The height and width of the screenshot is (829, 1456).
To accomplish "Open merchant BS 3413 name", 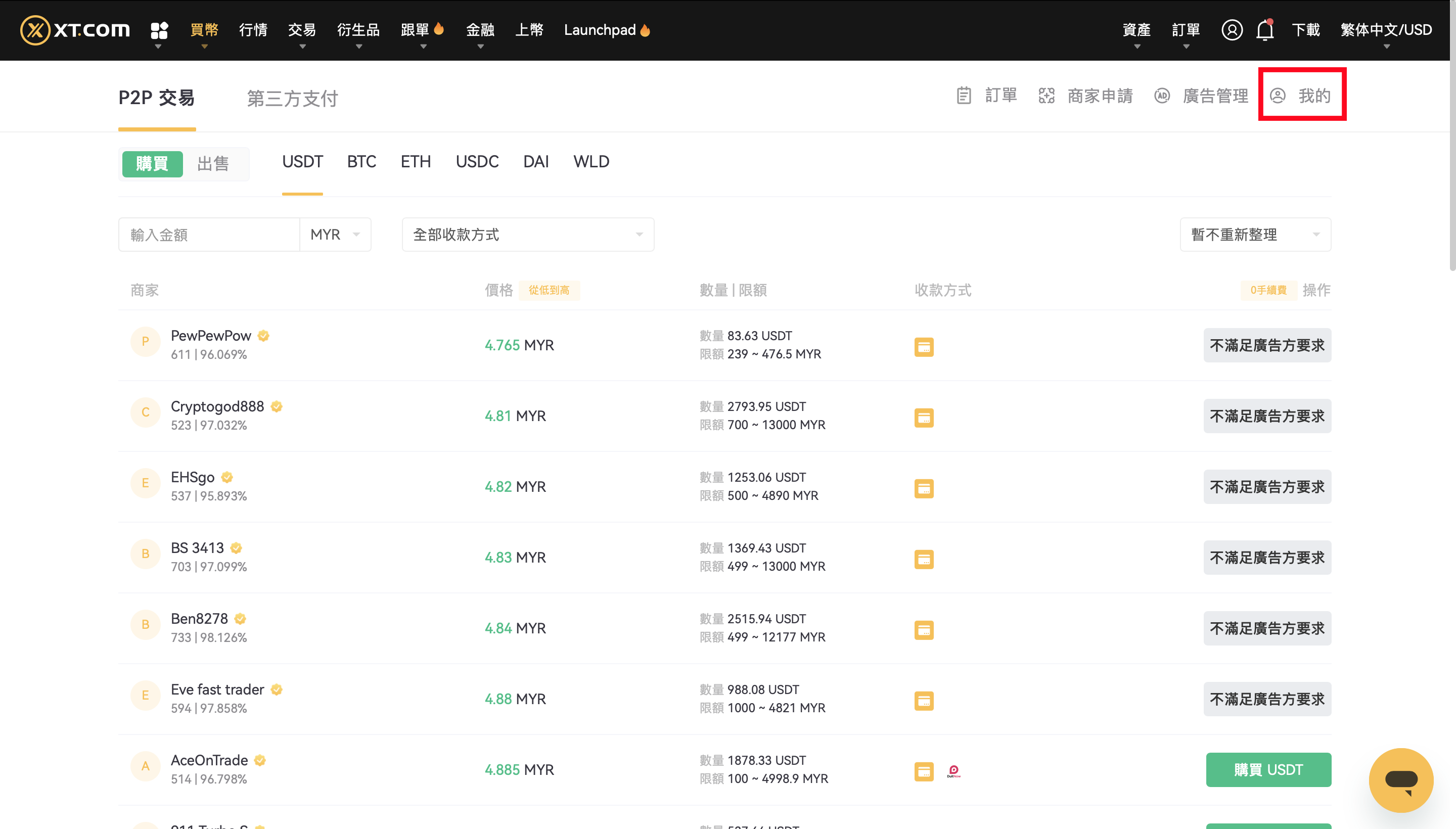I will (x=198, y=548).
